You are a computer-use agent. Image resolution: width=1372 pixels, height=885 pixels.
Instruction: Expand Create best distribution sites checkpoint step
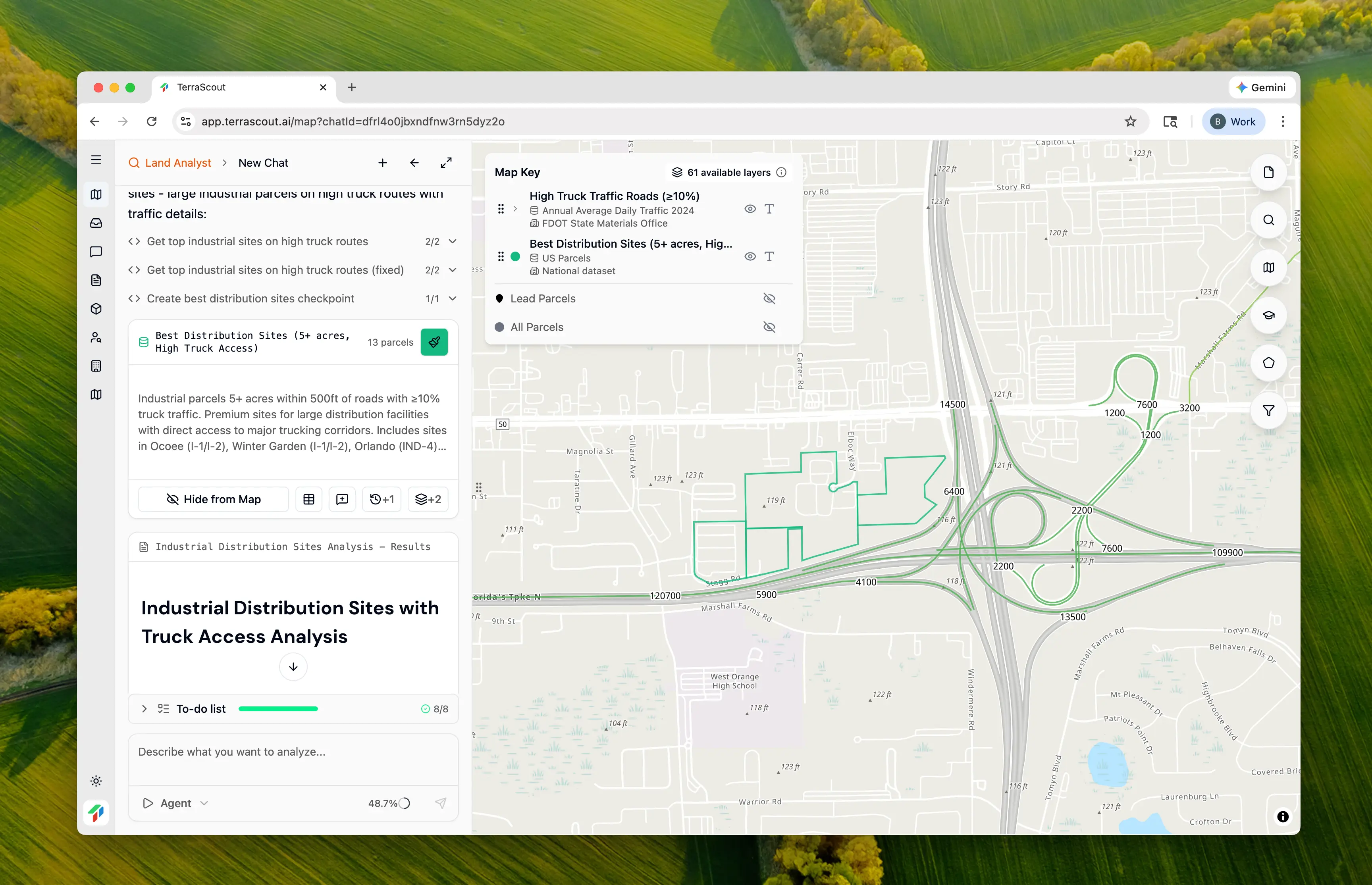452,299
